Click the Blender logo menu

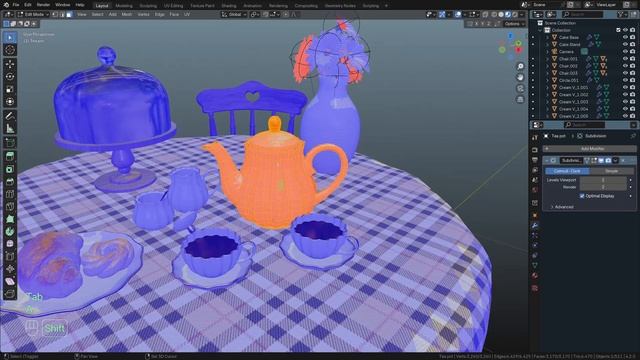(x=6, y=5)
